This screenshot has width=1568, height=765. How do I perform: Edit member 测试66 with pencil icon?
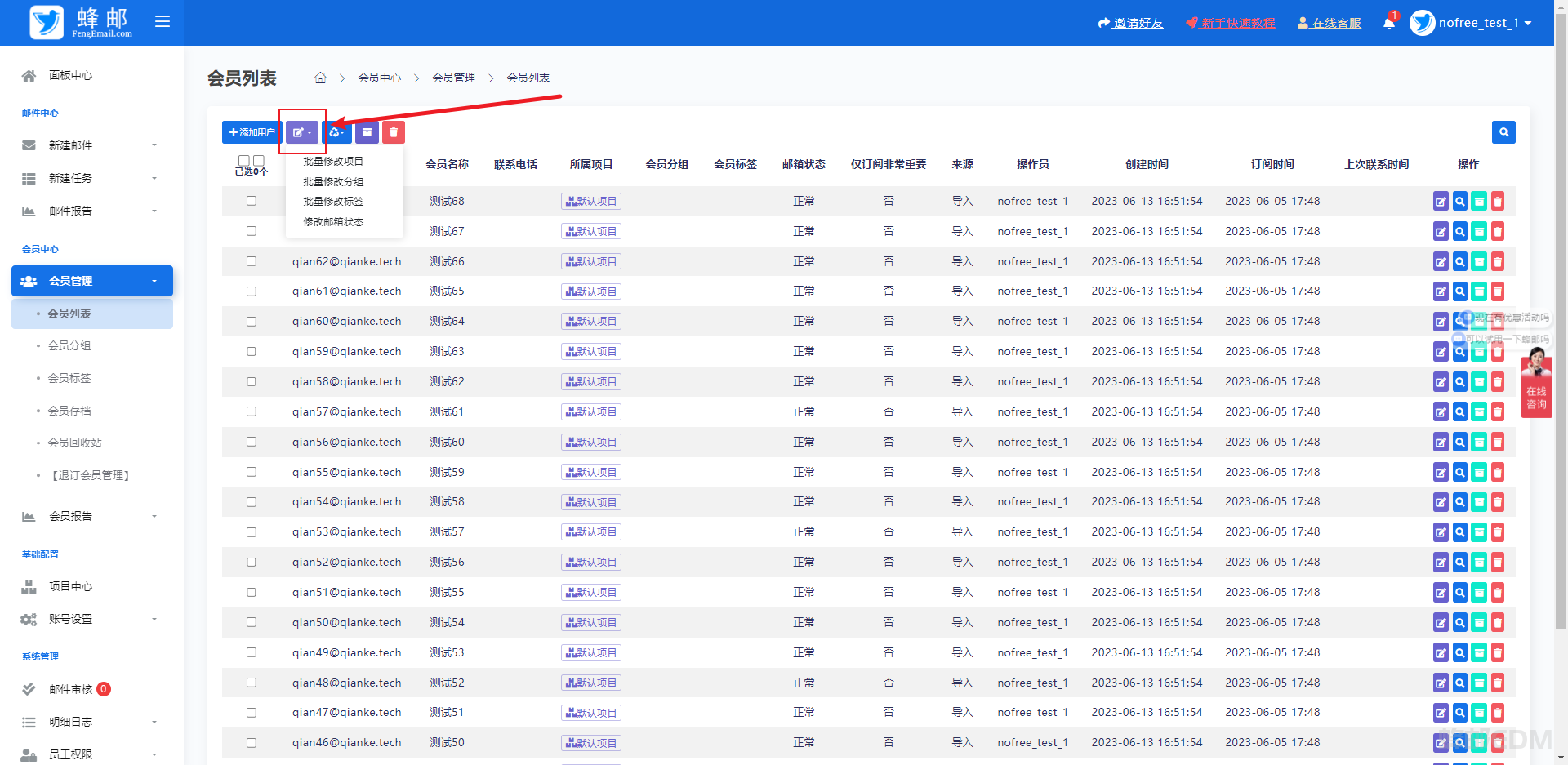pyautogui.click(x=1441, y=261)
